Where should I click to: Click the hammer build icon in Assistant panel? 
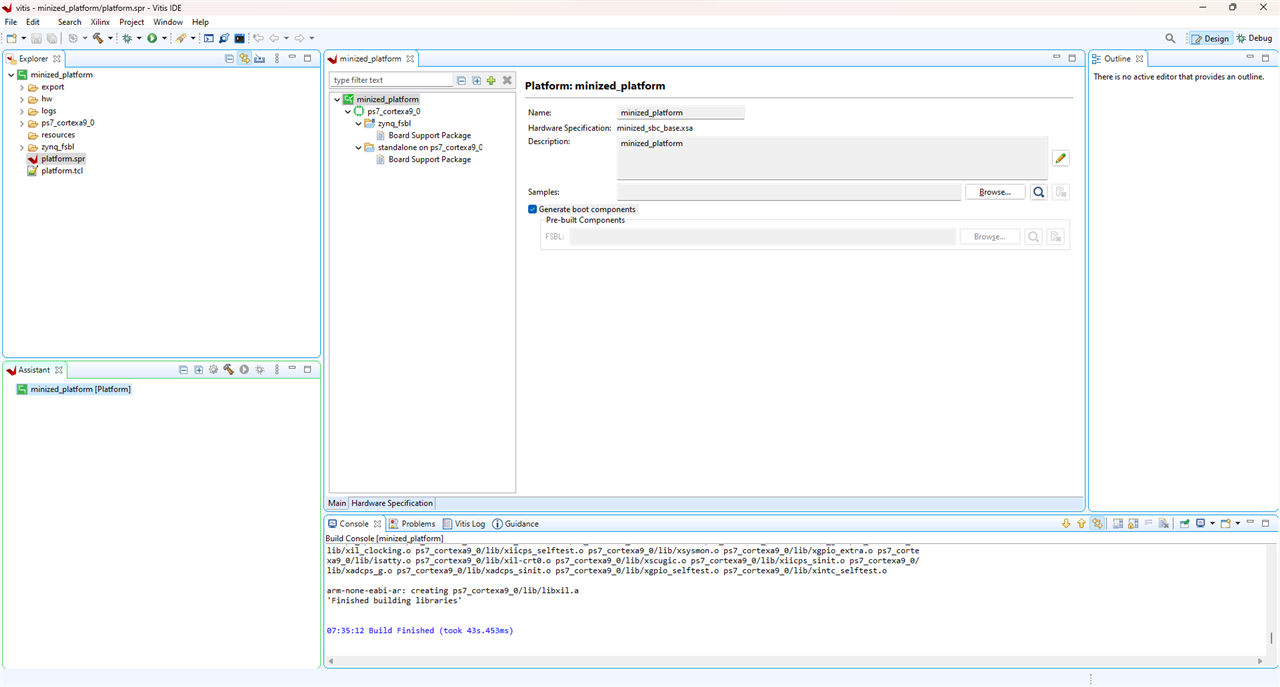(228, 370)
